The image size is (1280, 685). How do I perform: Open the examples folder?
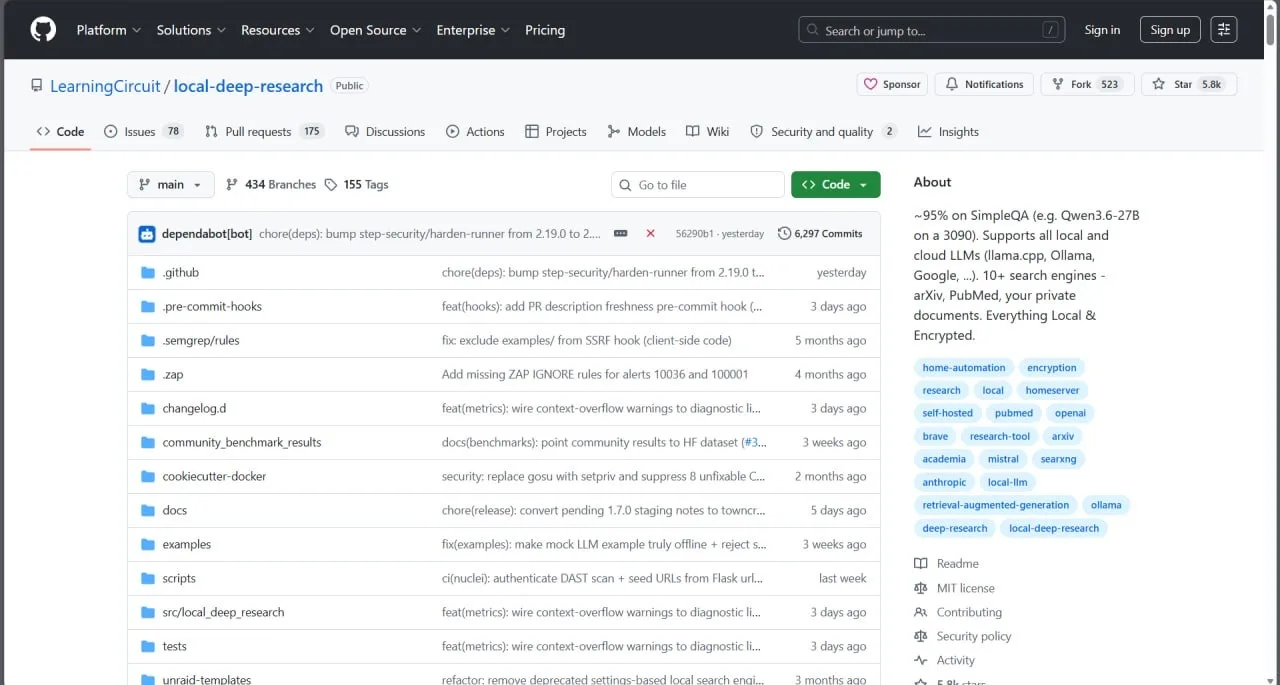[x=187, y=544]
